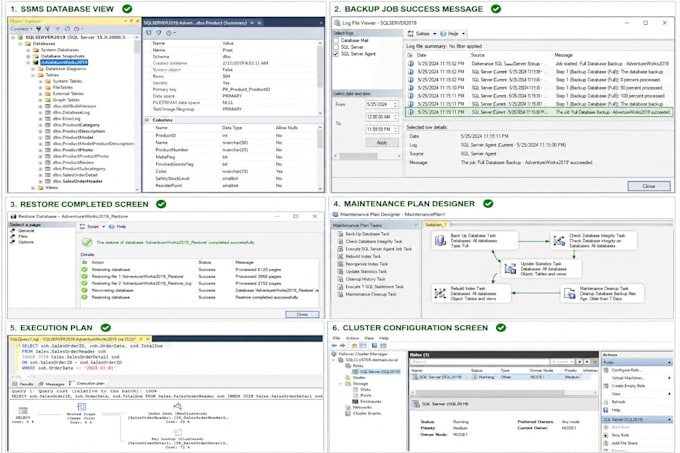Uncheck the SQL Server Agent log checkbox

coord(336,54)
